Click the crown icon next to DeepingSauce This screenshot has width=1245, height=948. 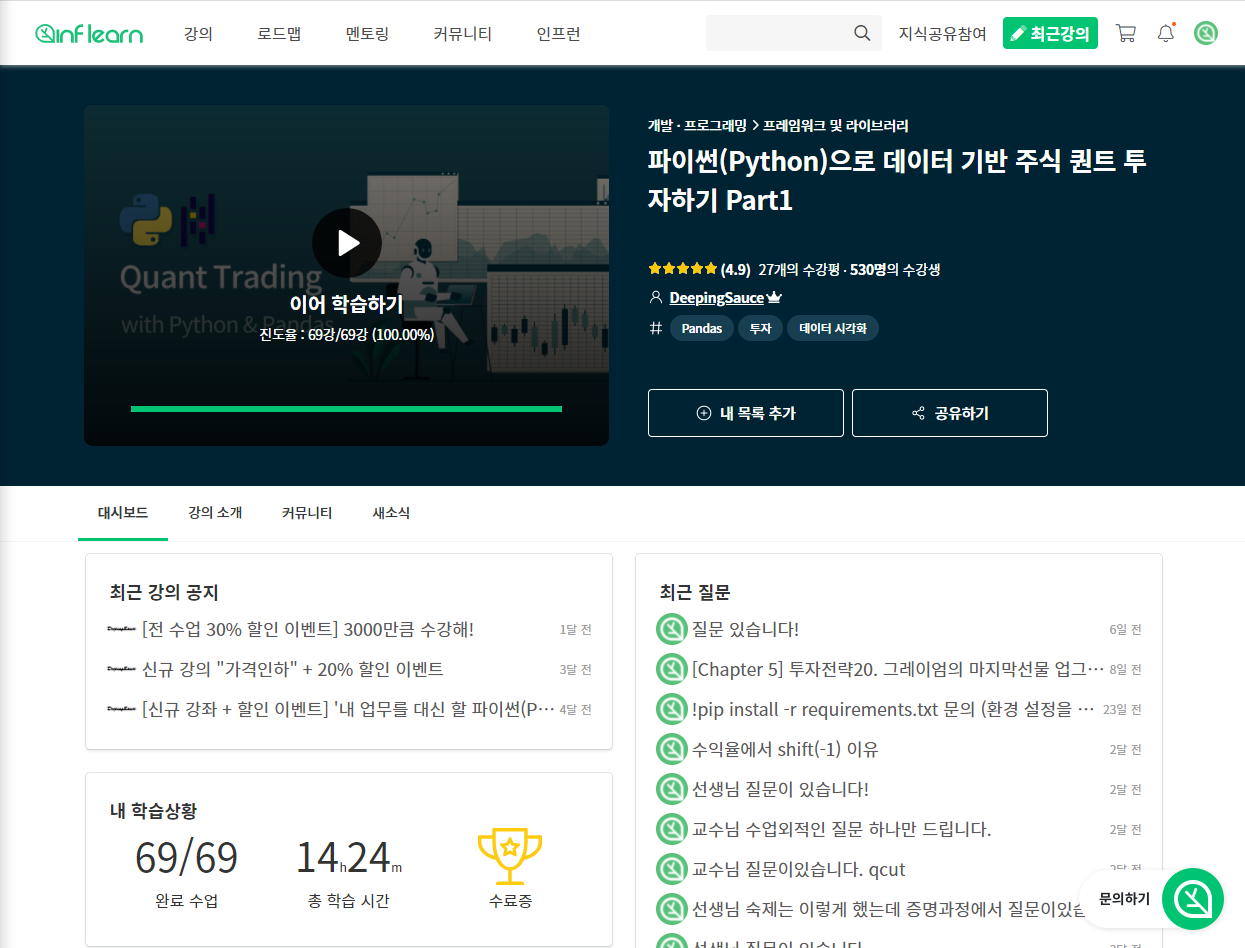click(774, 298)
